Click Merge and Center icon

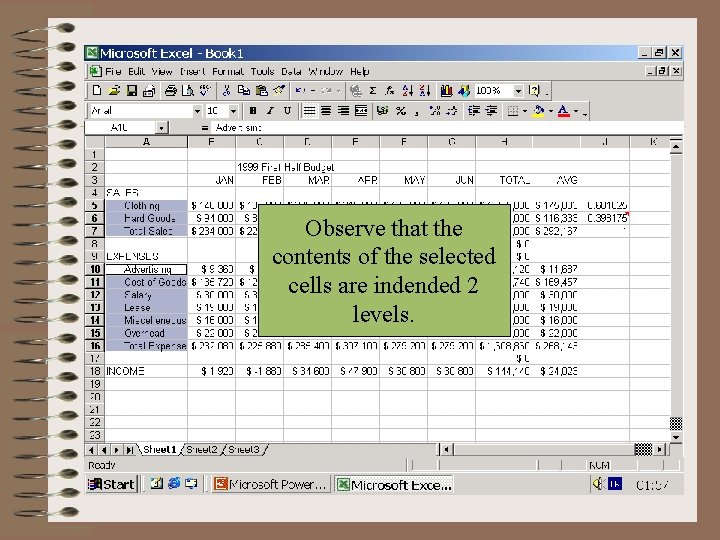361,111
